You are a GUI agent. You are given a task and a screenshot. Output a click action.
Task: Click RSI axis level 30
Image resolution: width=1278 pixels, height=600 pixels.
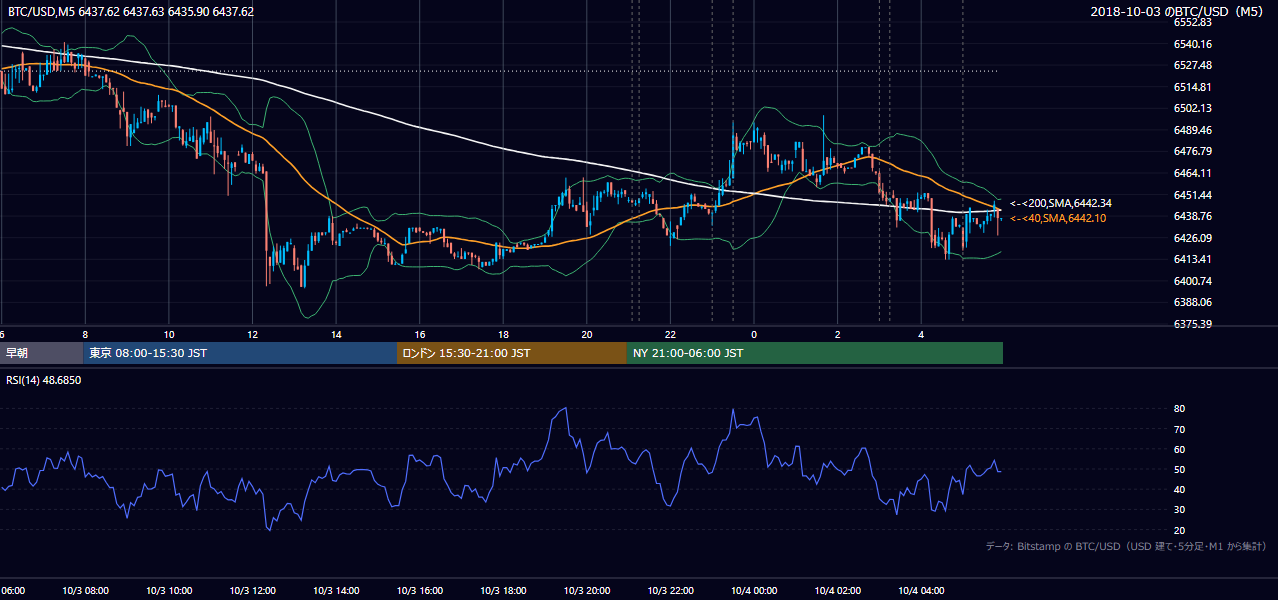[x=1179, y=510]
